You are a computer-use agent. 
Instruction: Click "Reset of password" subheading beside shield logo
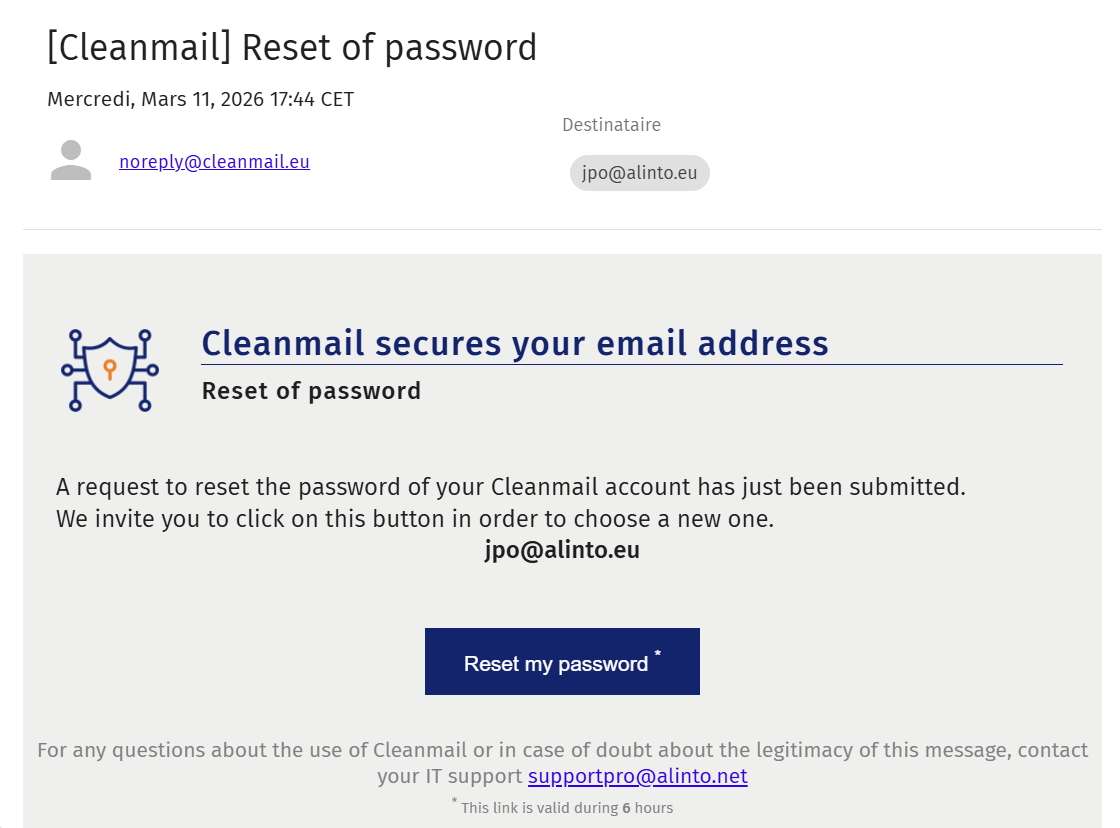(x=311, y=391)
